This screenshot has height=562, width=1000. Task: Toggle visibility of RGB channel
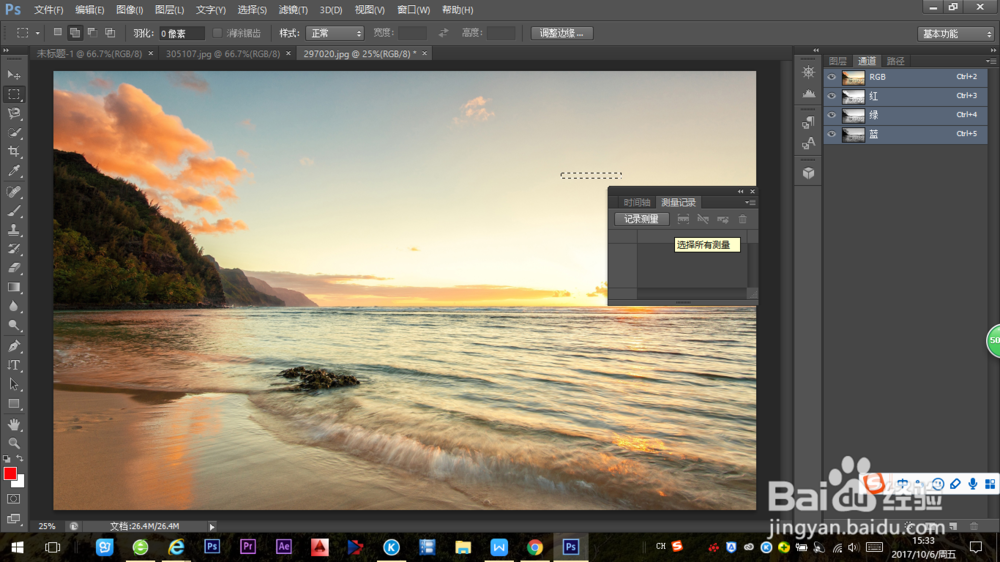pyautogui.click(x=832, y=77)
